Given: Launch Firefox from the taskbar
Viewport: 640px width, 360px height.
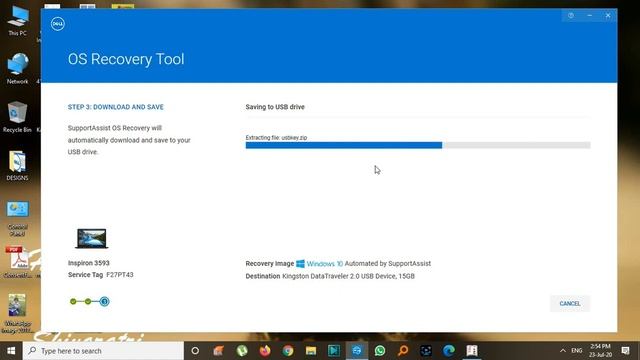Looking at the screenshot, I should [265, 351].
